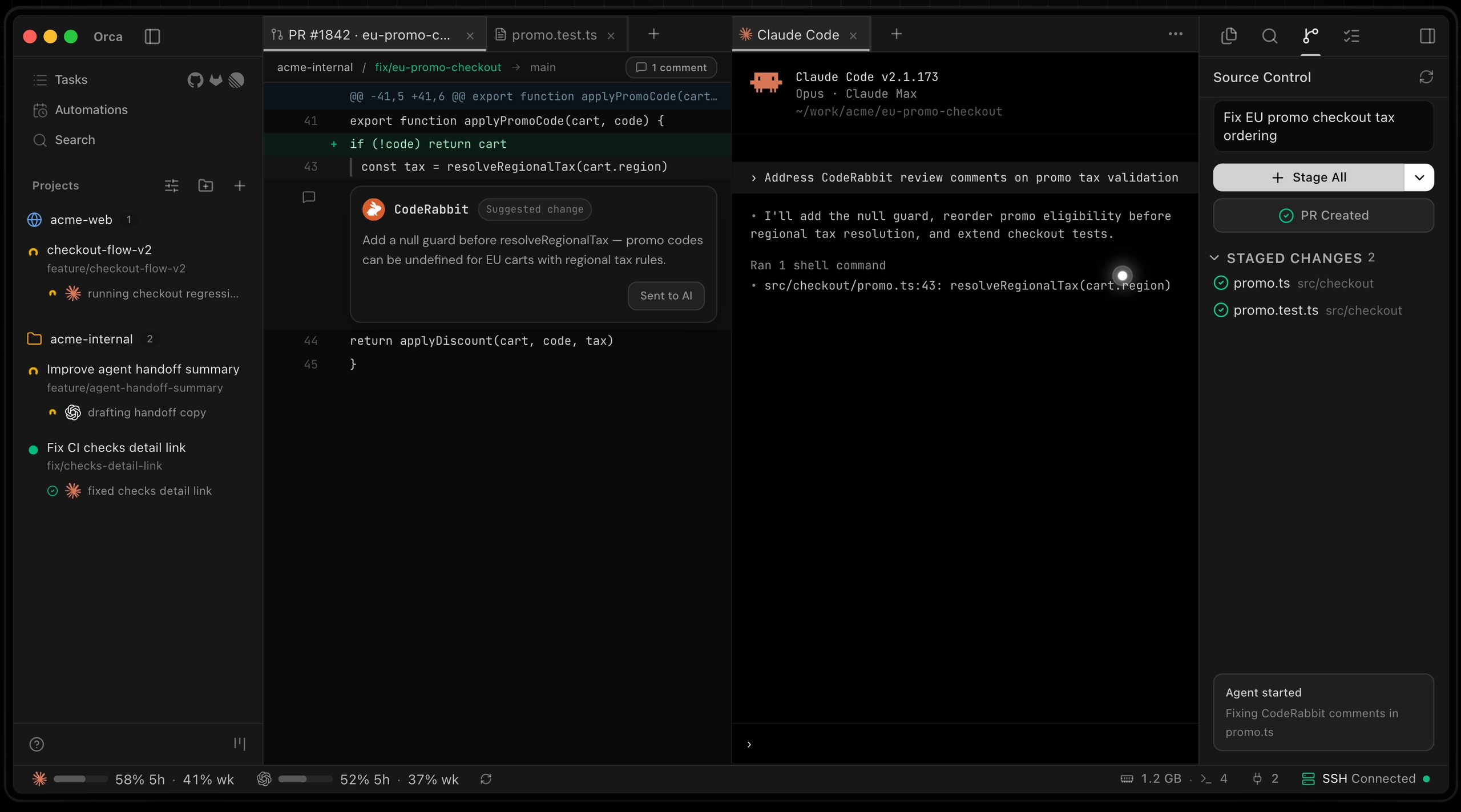Open the Tasks list item

point(60,80)
